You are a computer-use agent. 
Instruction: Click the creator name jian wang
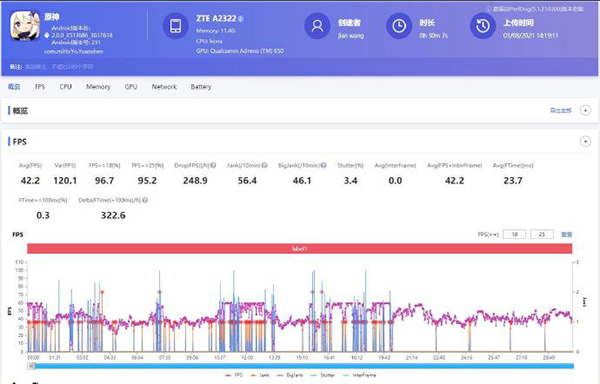[351, 36]
